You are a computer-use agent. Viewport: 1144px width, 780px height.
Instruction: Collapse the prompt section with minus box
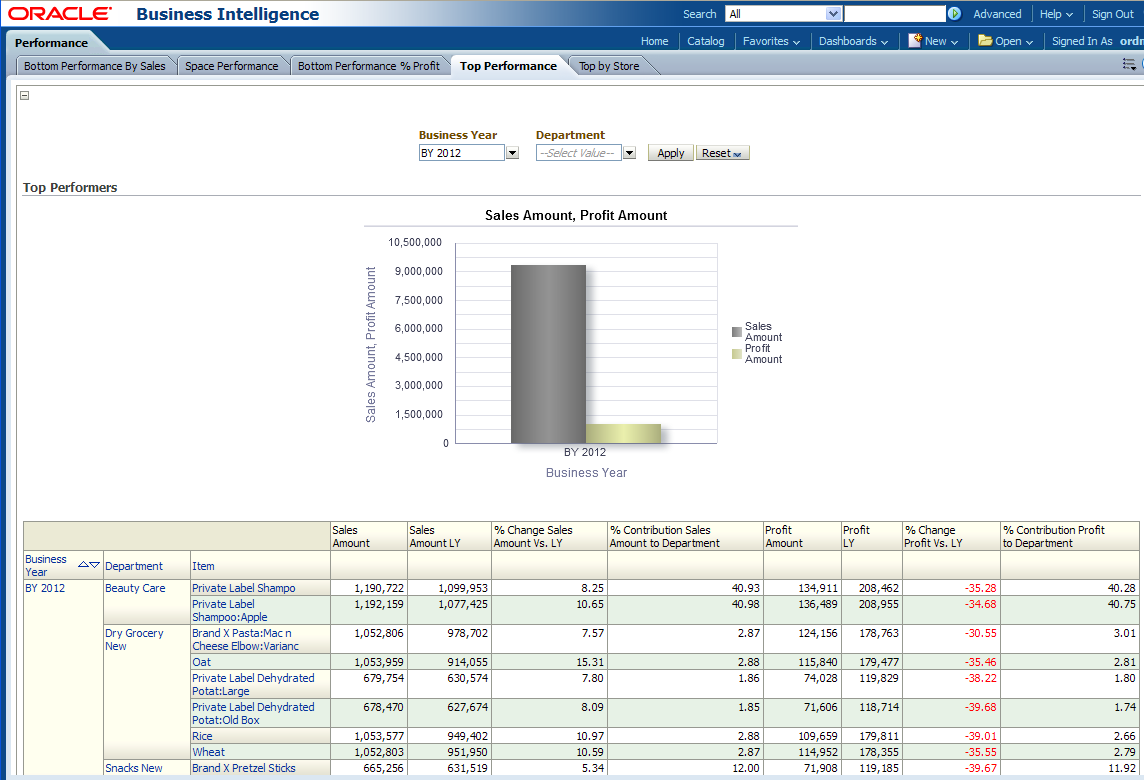(x=25, y=96)
